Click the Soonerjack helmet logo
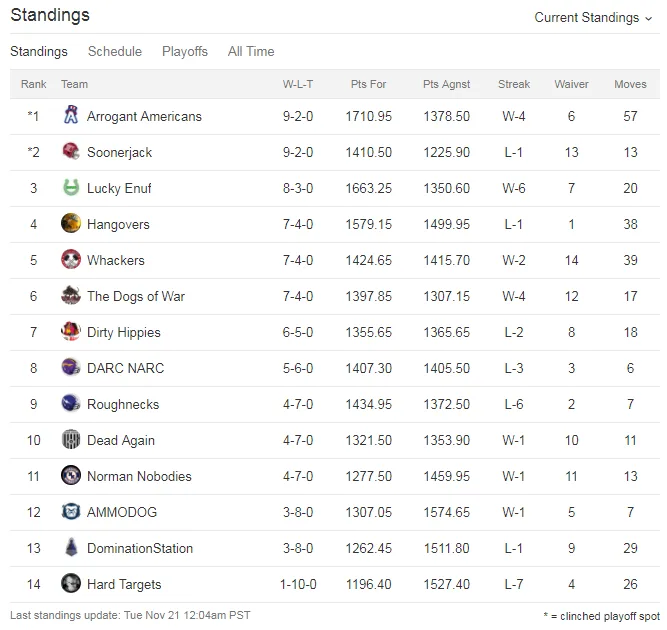The image size is (667, 630). (71, 152)
